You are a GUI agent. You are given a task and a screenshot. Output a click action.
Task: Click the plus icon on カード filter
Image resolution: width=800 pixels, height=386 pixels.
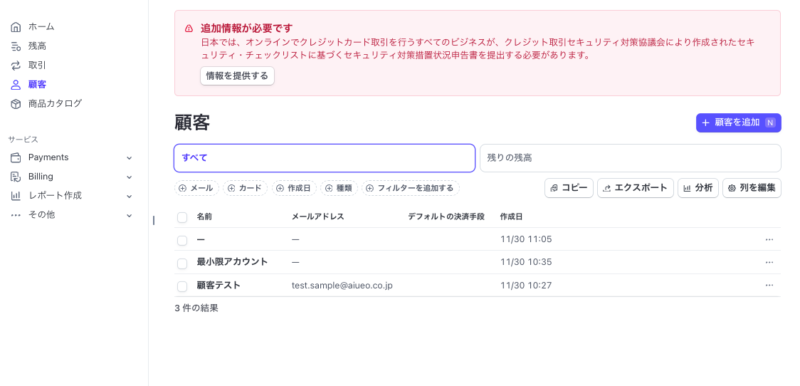click(x=231, y=188)
